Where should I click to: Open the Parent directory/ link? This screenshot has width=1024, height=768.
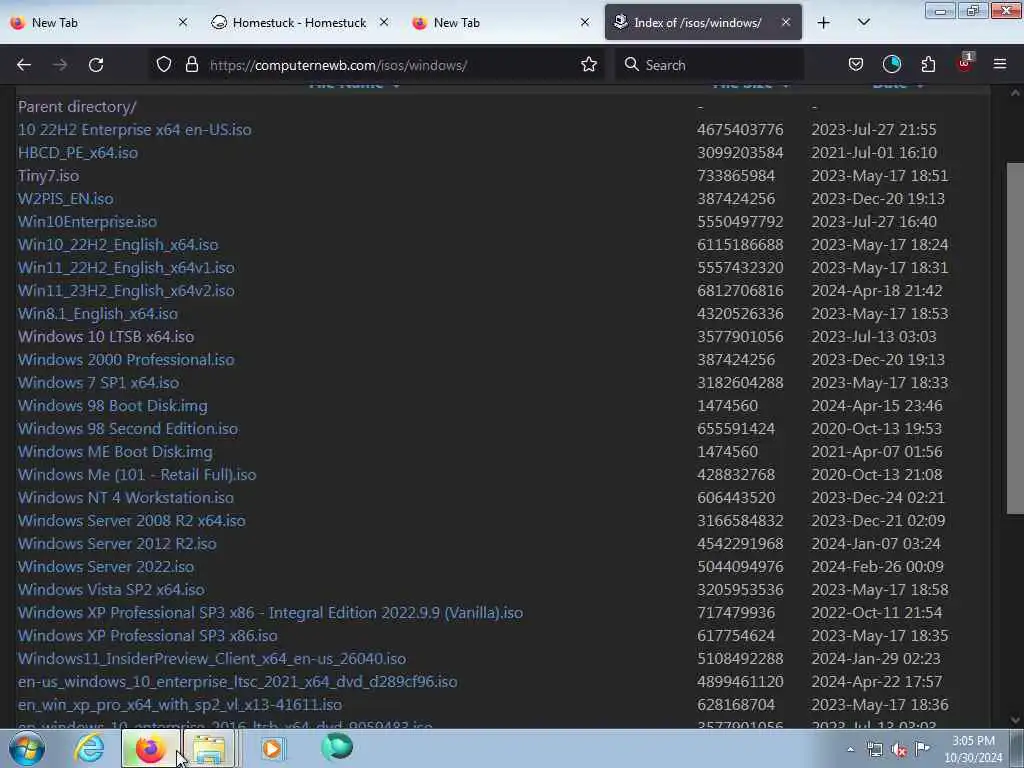[x=77, y=106]
